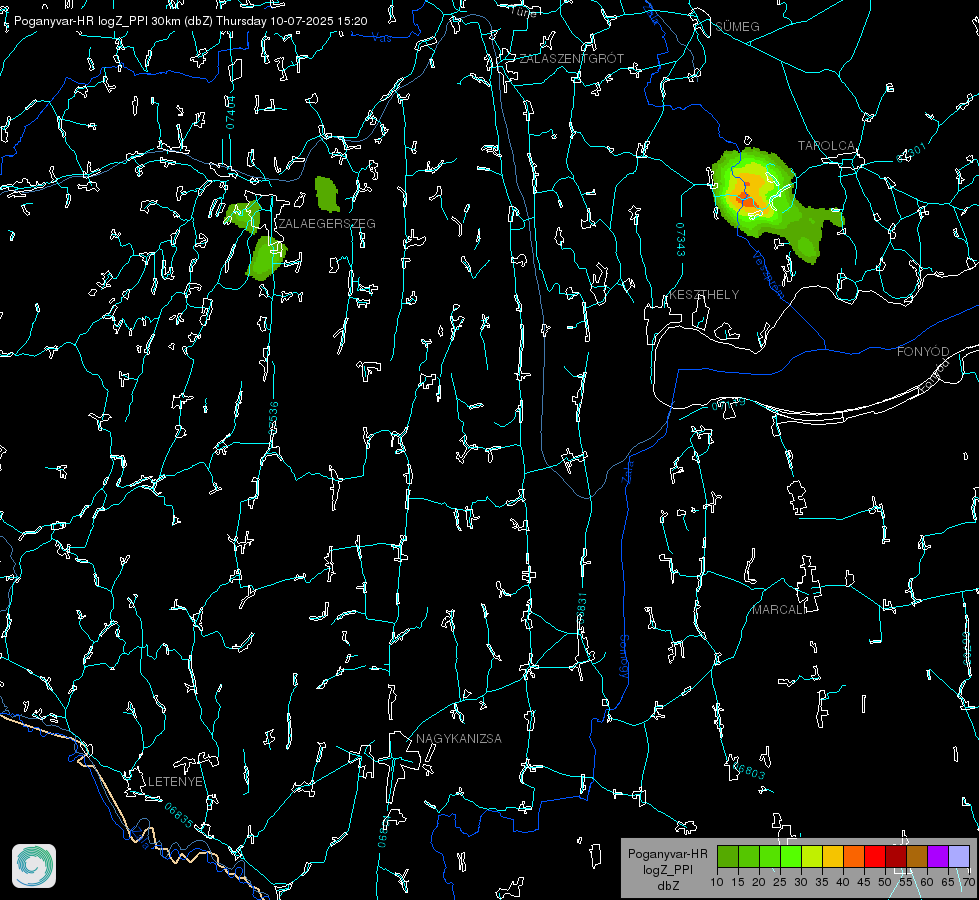Click the Zala river label
Viewport: 979px width, 900px height.
628,470
